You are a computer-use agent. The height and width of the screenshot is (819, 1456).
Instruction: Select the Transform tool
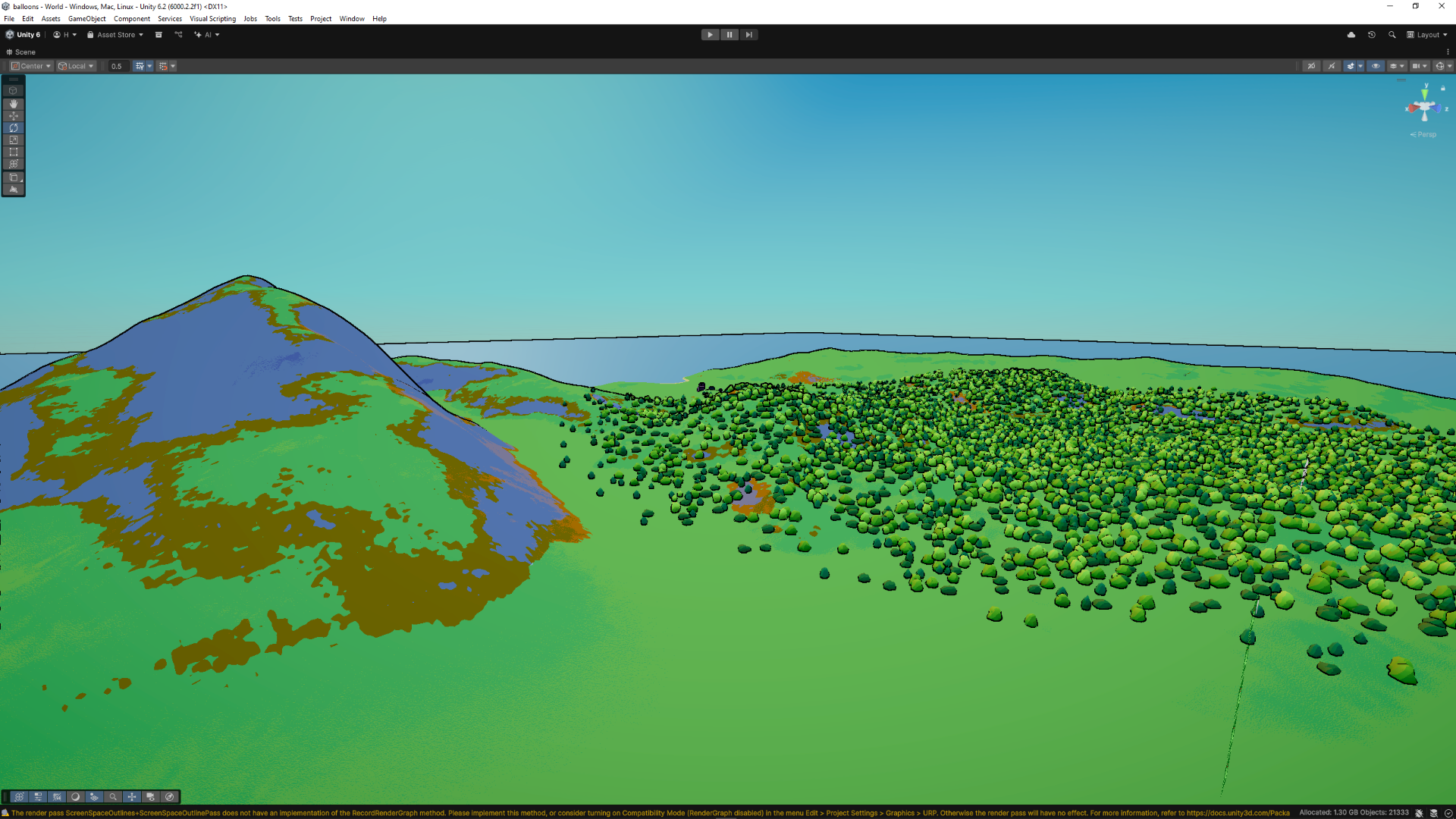tap(13, 164)
